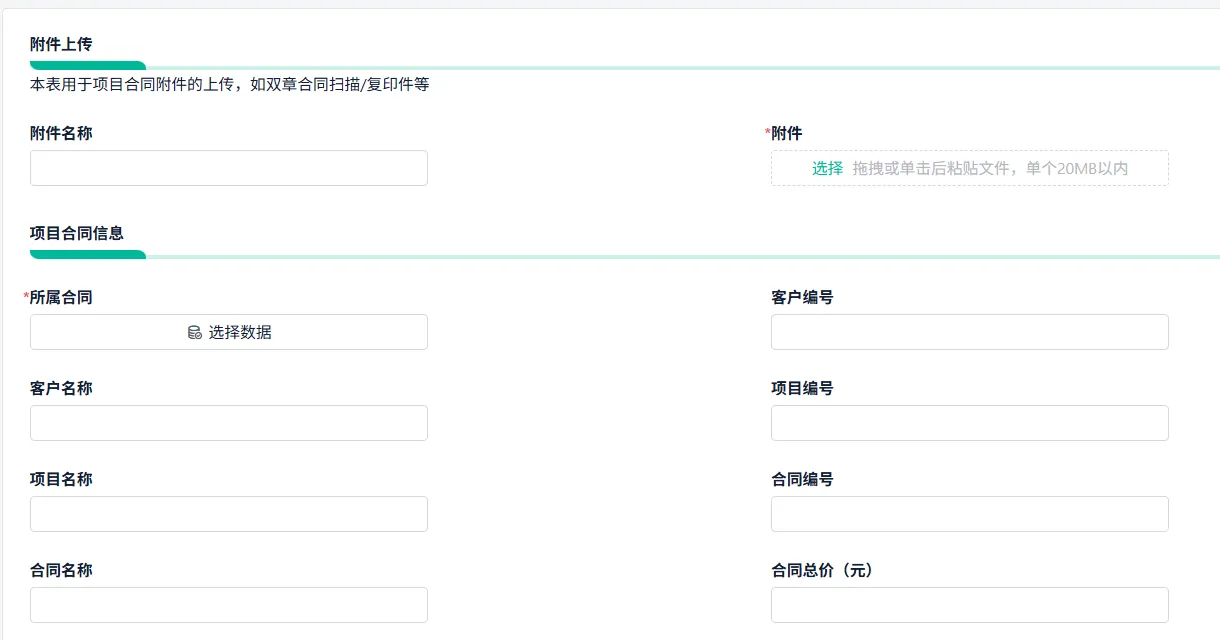Screen dimensions: 1220x640
Task: Select the 项目编号 input box
Action: (970, 423)
